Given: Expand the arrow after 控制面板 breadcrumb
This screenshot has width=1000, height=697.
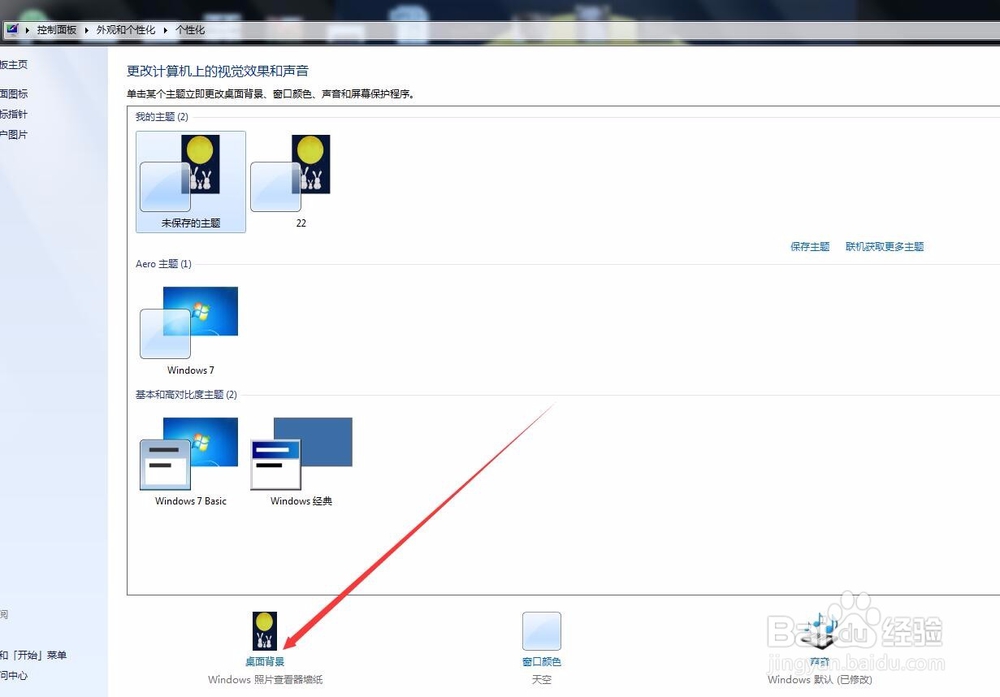Looking at the screenshot, I should click(86, 30).
